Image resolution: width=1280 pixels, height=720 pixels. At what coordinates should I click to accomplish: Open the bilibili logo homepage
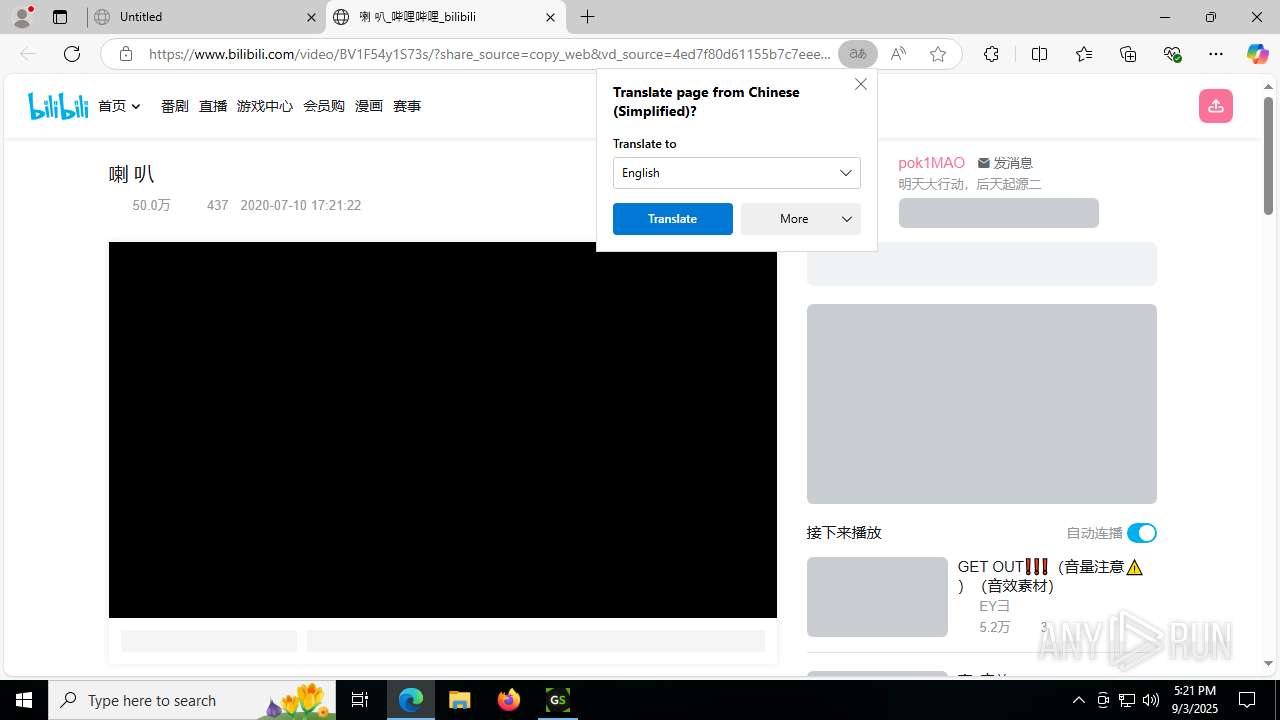pyautogui.click(x=58, y=106)
